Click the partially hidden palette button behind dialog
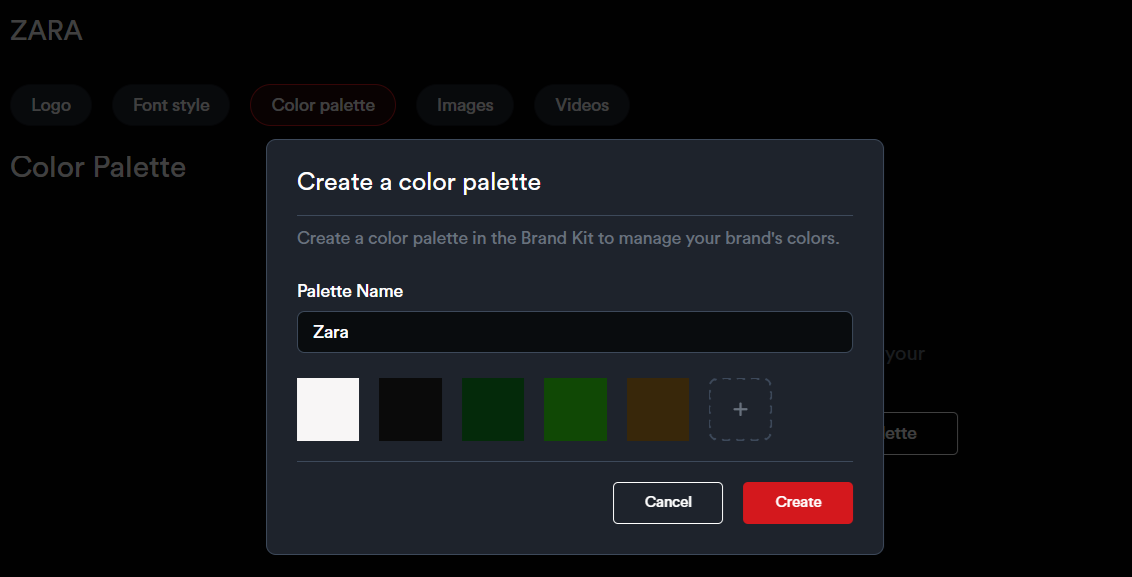Viewport: 1132px width, 577px height. (920, 434)
